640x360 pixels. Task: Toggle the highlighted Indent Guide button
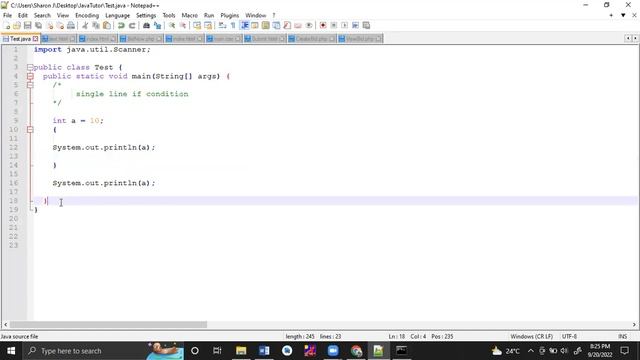[x=244, y=26]
